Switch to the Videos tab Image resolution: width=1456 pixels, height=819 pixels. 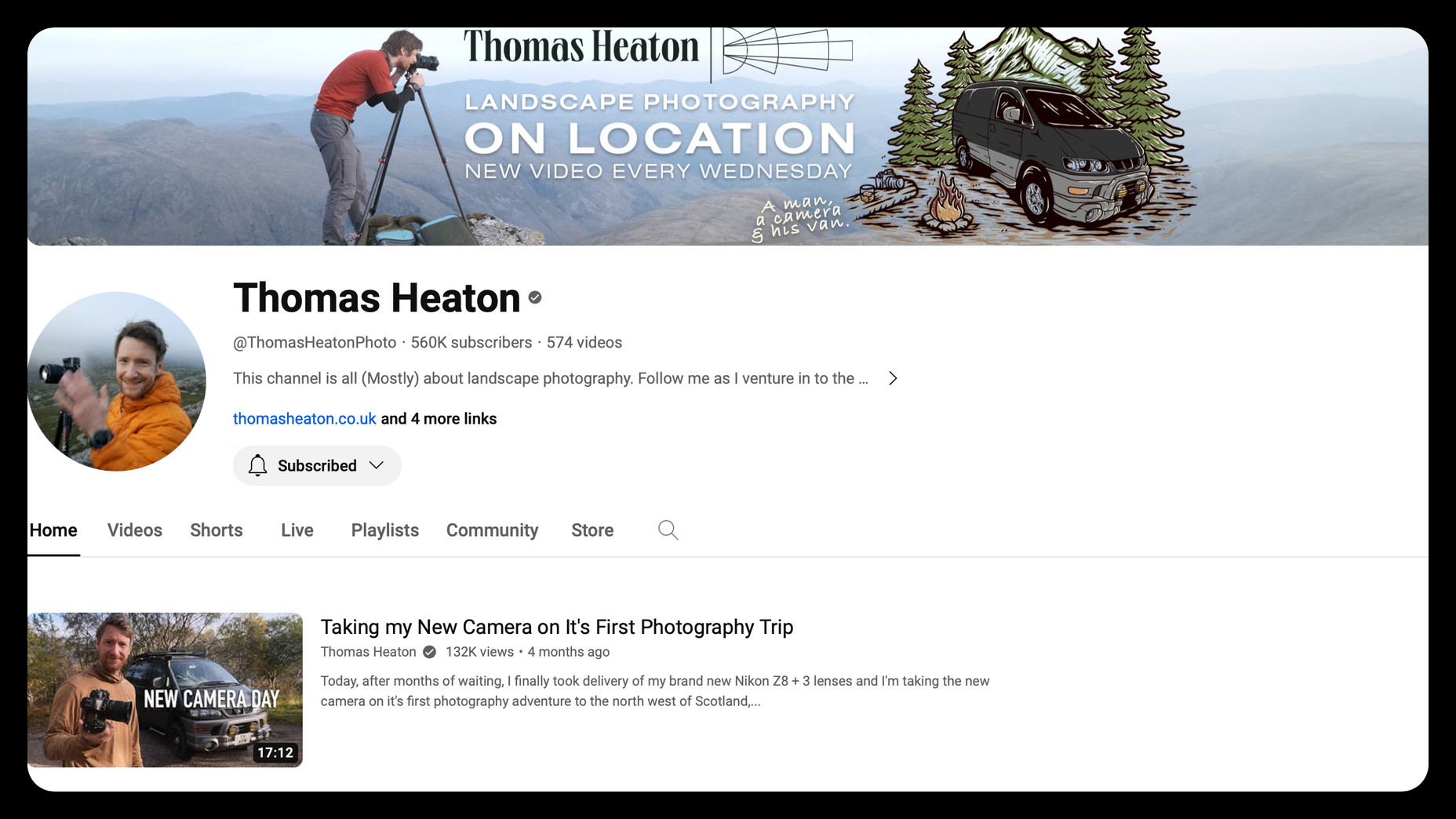134,530
